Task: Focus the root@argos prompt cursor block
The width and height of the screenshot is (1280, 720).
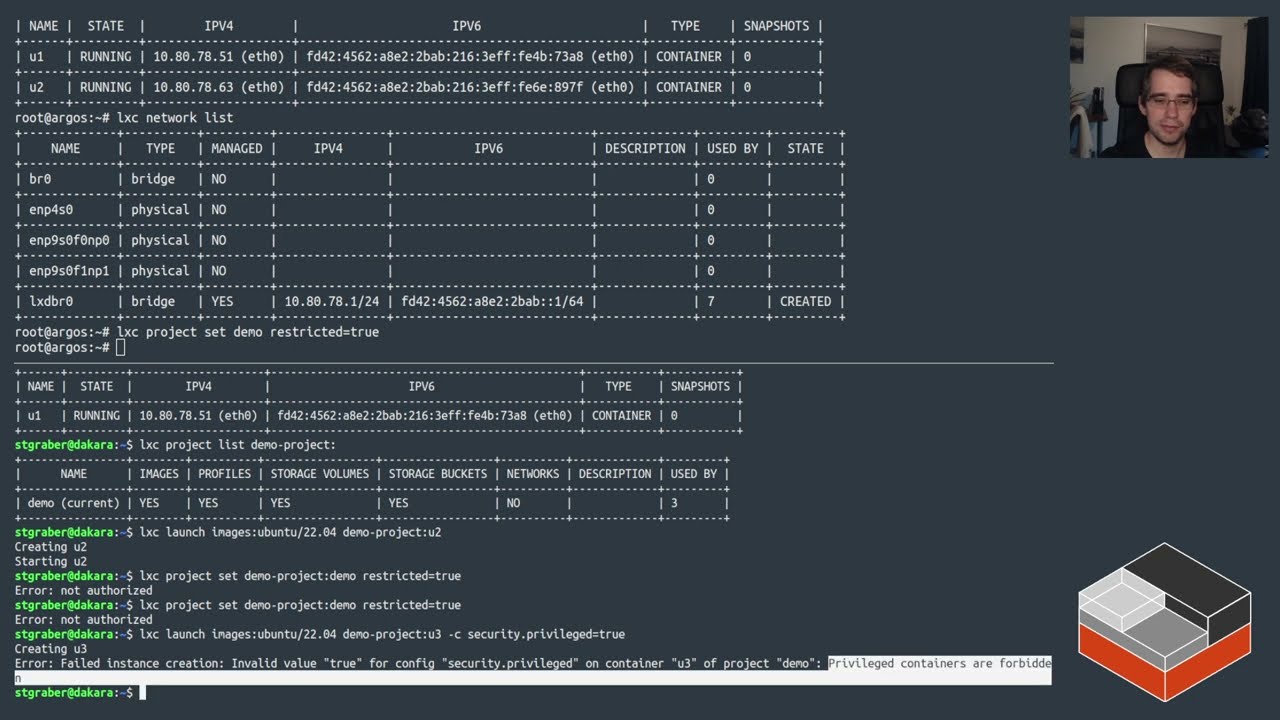Action: [x=121, y=347]
